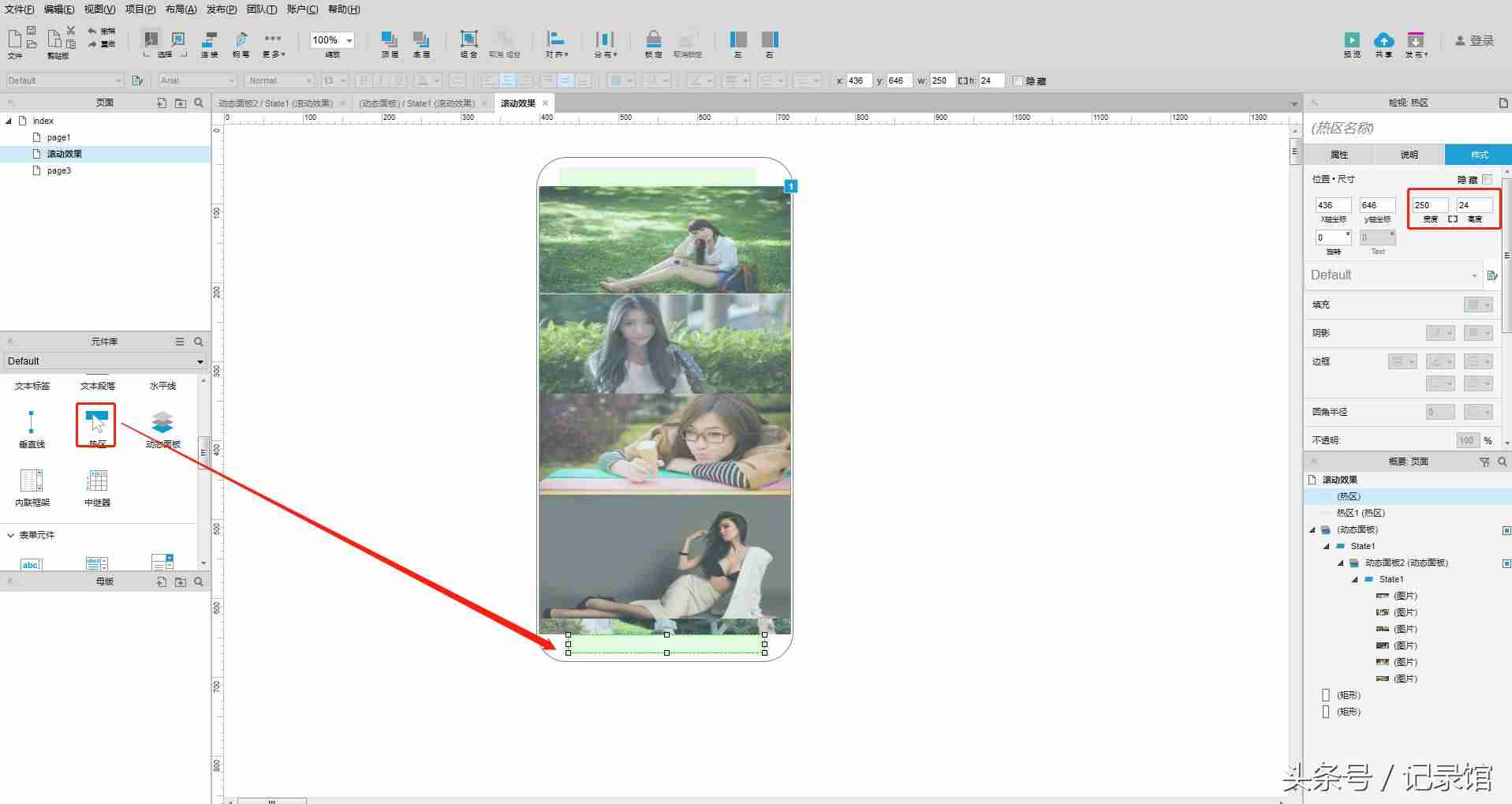Click the 热区名称 name field
The width and height of the screenshot is (1512, 804).
coord(1406,128)
